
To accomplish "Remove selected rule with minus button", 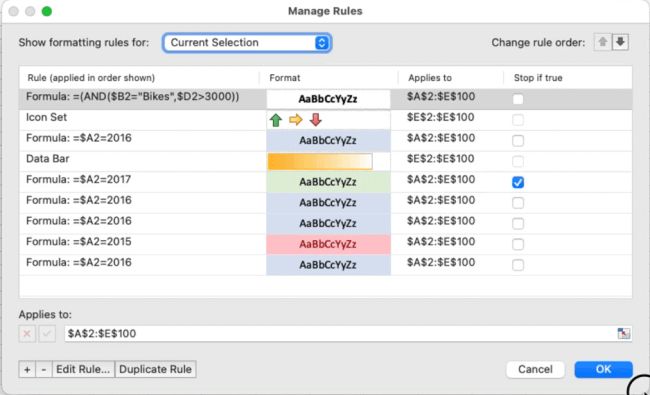I will click(x=44, y=369).
